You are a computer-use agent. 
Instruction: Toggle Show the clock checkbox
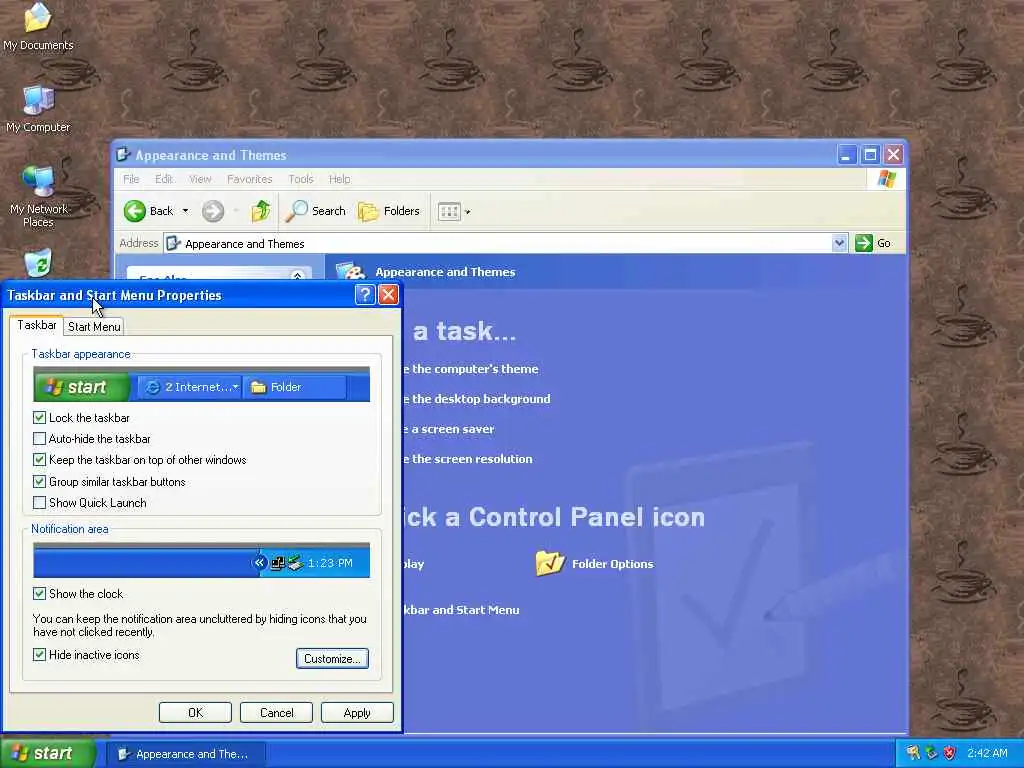39,593
